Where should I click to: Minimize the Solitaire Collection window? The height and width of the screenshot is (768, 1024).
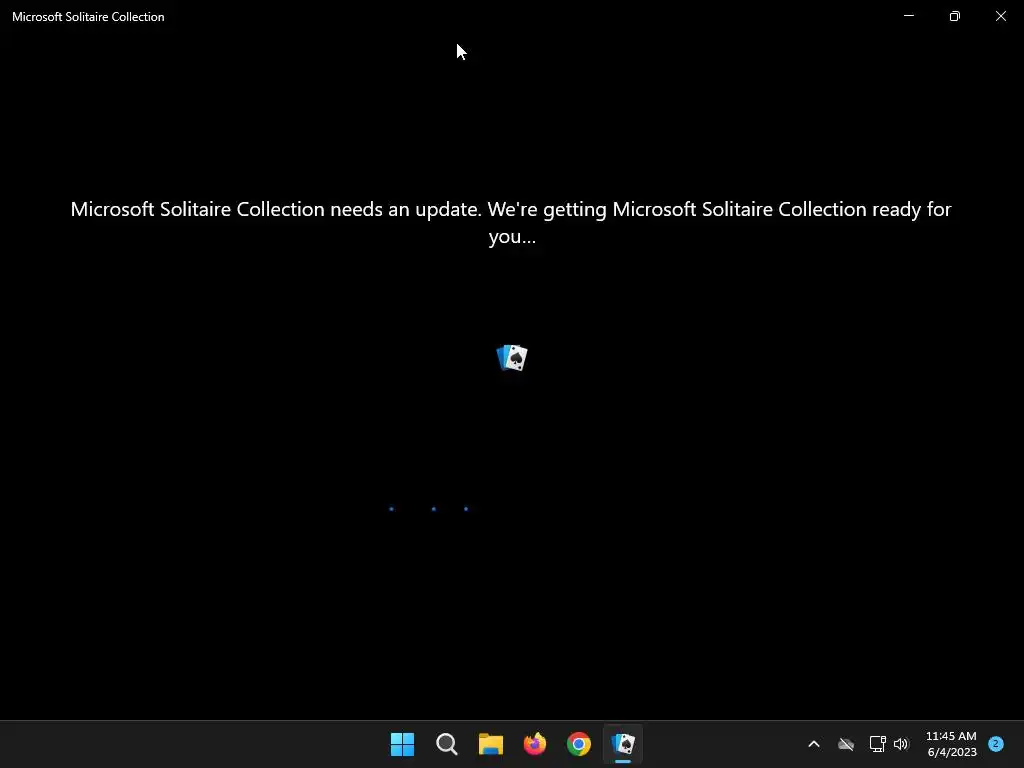click(908, 16)
